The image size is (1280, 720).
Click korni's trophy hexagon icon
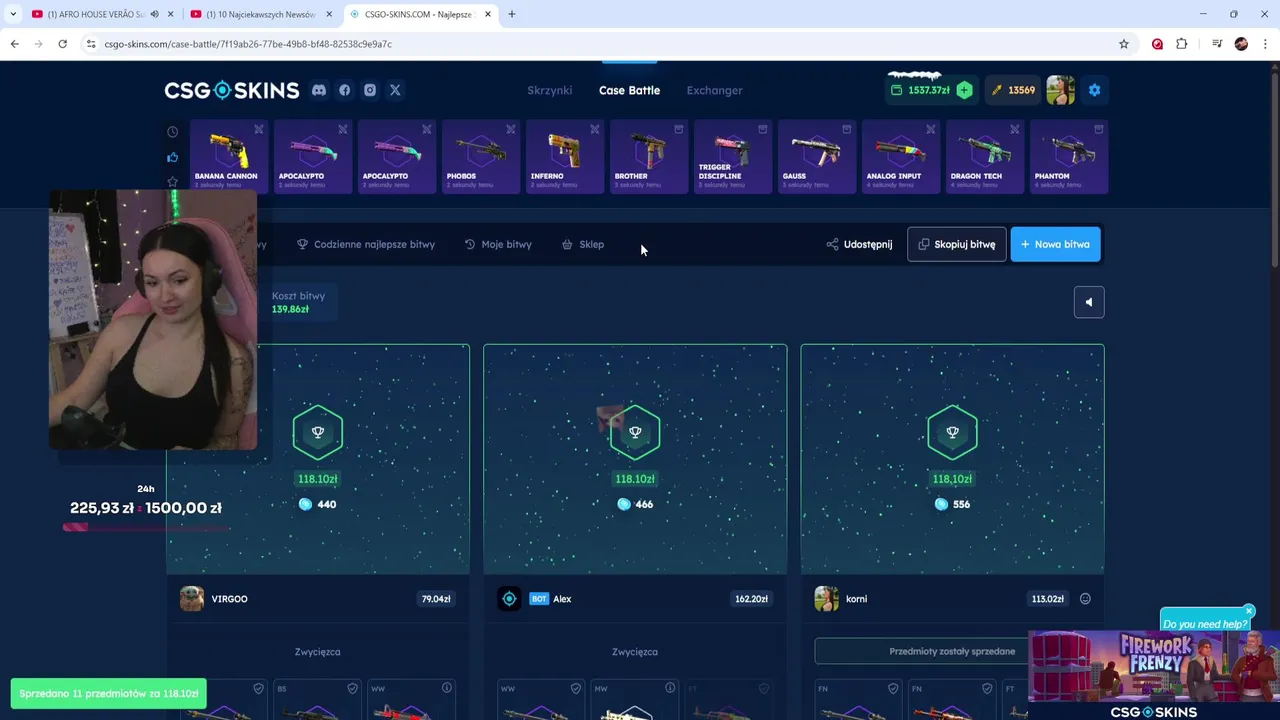coord(952,432)
